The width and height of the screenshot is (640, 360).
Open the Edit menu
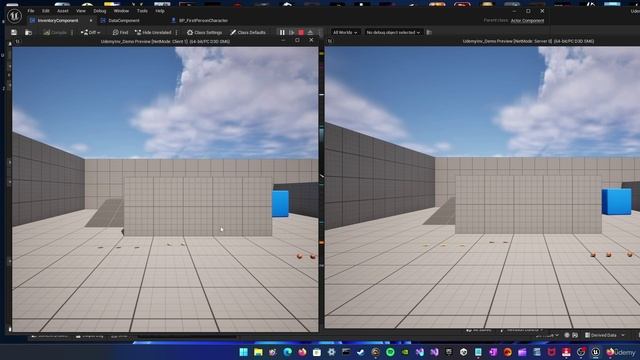pyautogui.click(x=46, y=11)
